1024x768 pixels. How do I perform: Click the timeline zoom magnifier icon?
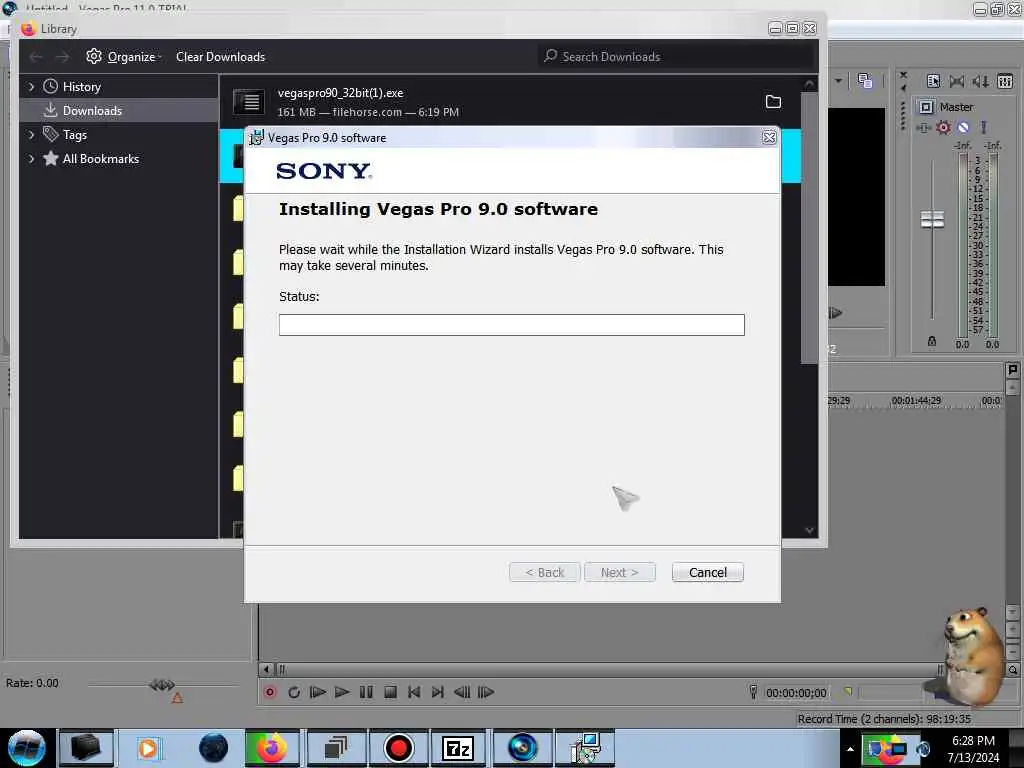[1012, 670]
